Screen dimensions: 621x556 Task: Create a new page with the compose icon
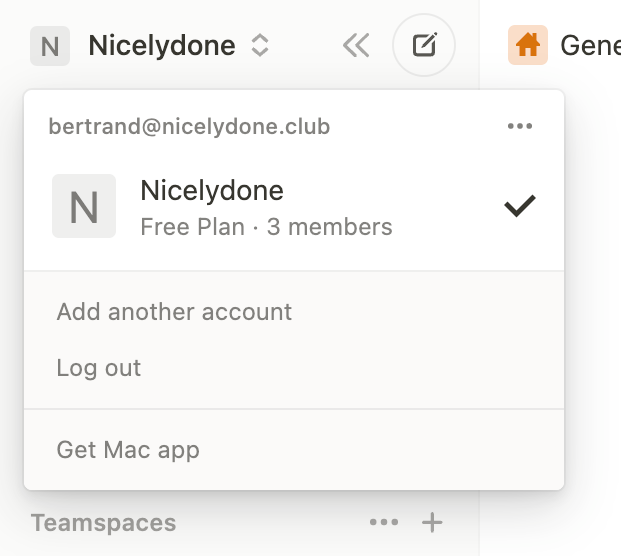(424, 45)
